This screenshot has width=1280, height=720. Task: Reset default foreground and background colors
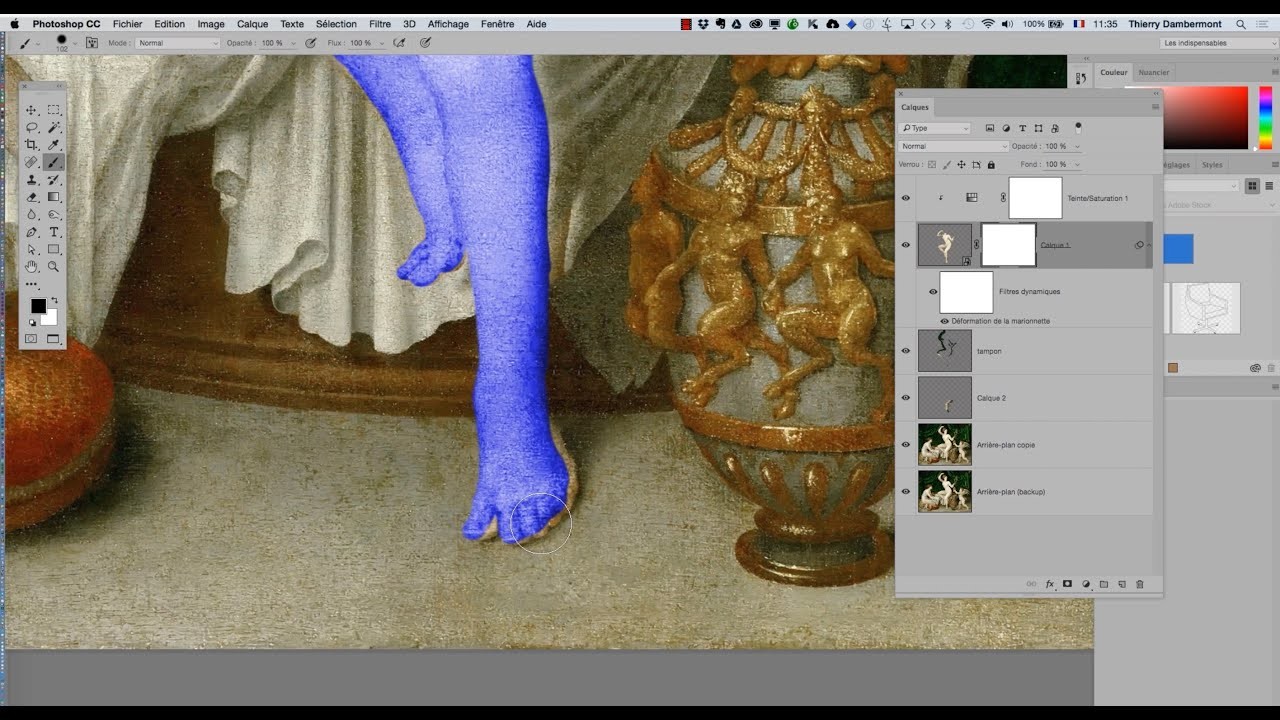[30, 322]
